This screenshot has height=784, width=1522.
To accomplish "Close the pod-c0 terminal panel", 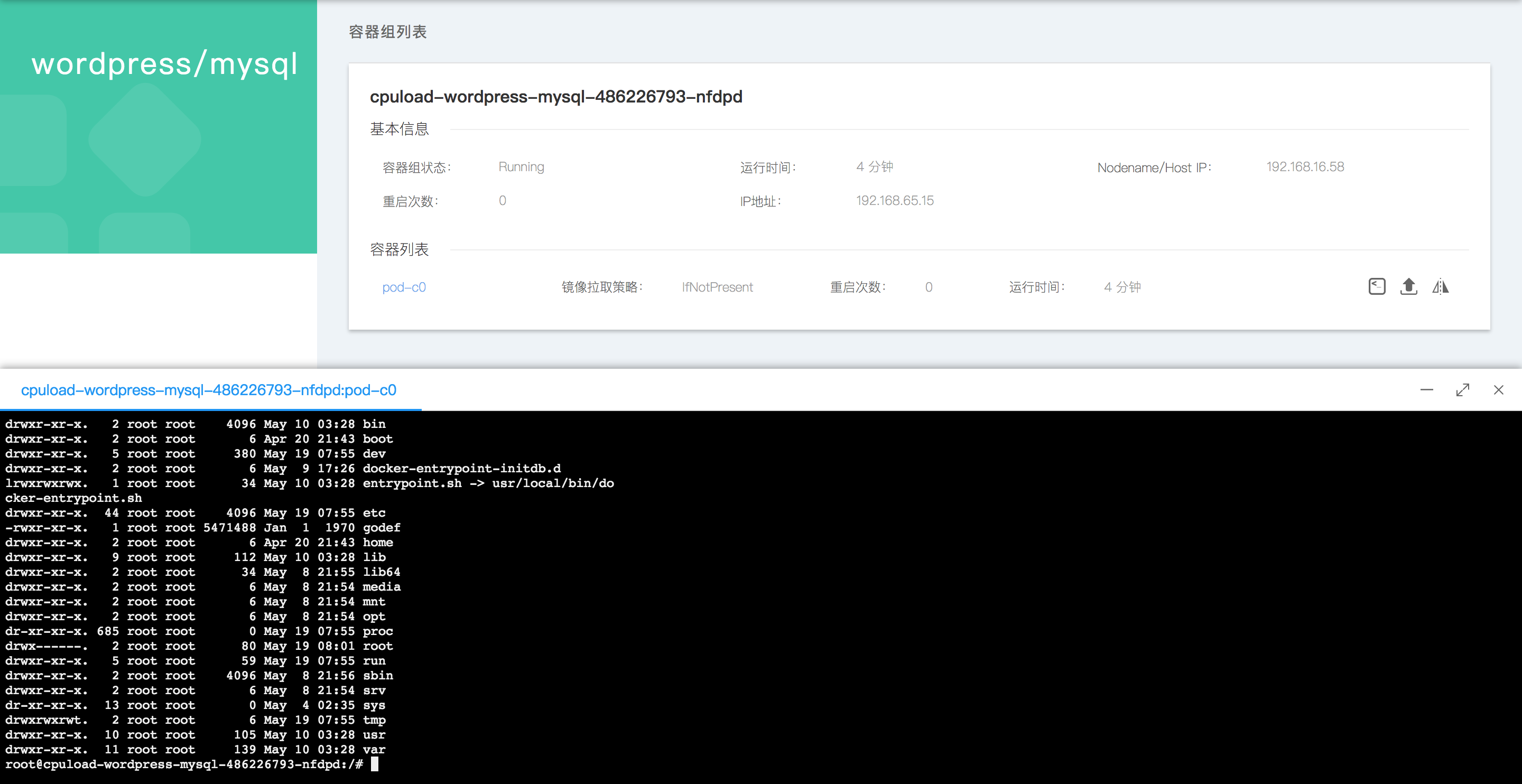I will point(1498,390).
